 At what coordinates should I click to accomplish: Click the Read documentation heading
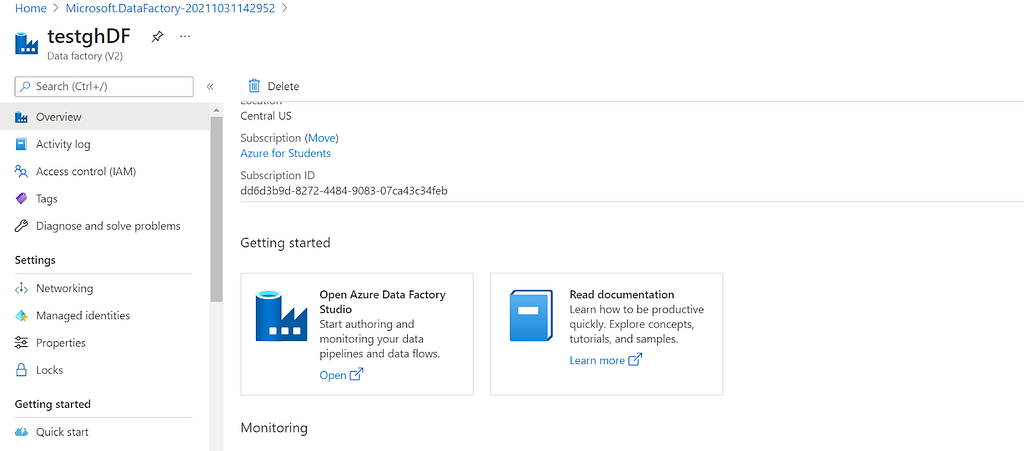click(622, 294)
